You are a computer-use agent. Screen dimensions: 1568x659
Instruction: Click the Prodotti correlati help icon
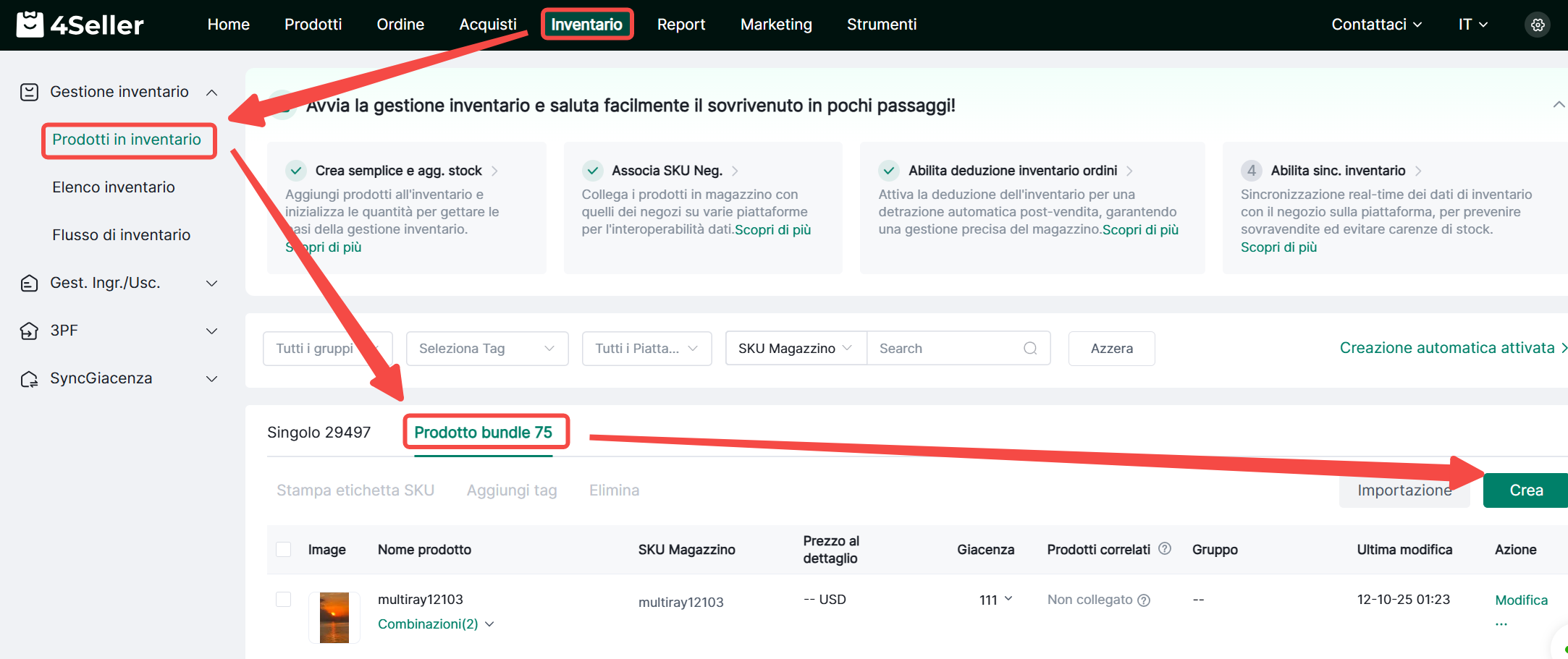click(x=1165, y=548)
